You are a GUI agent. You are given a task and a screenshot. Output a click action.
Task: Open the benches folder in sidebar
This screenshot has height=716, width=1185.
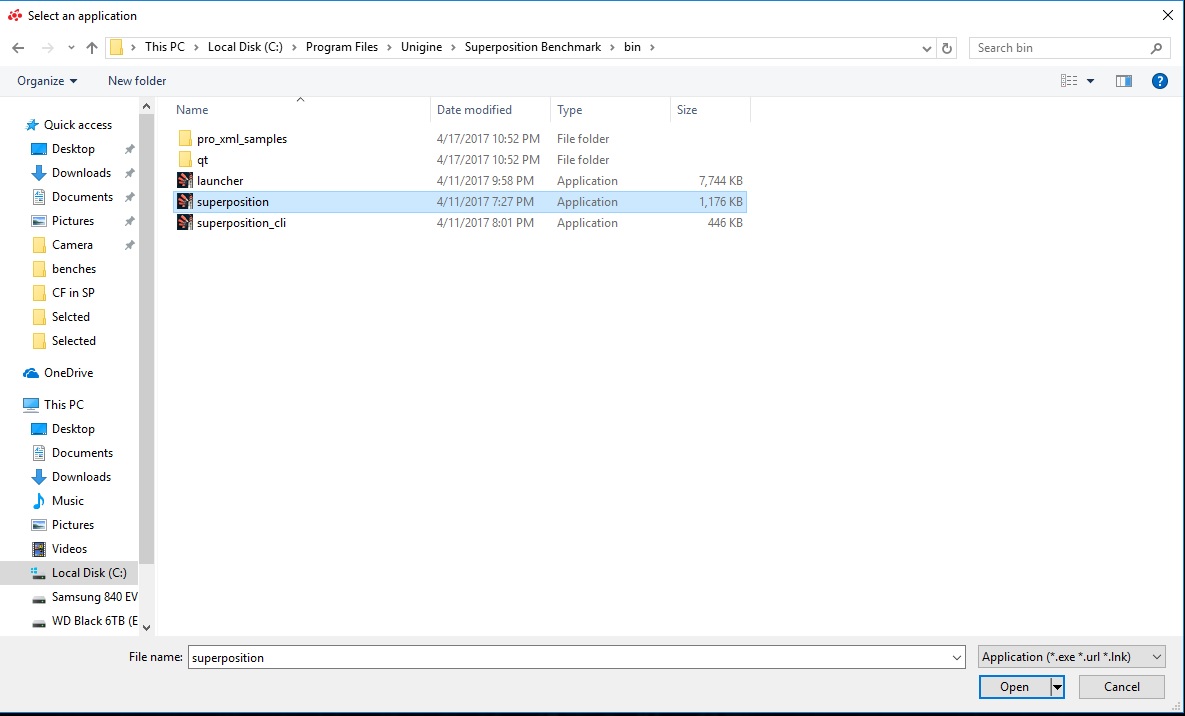coord(73,269)
